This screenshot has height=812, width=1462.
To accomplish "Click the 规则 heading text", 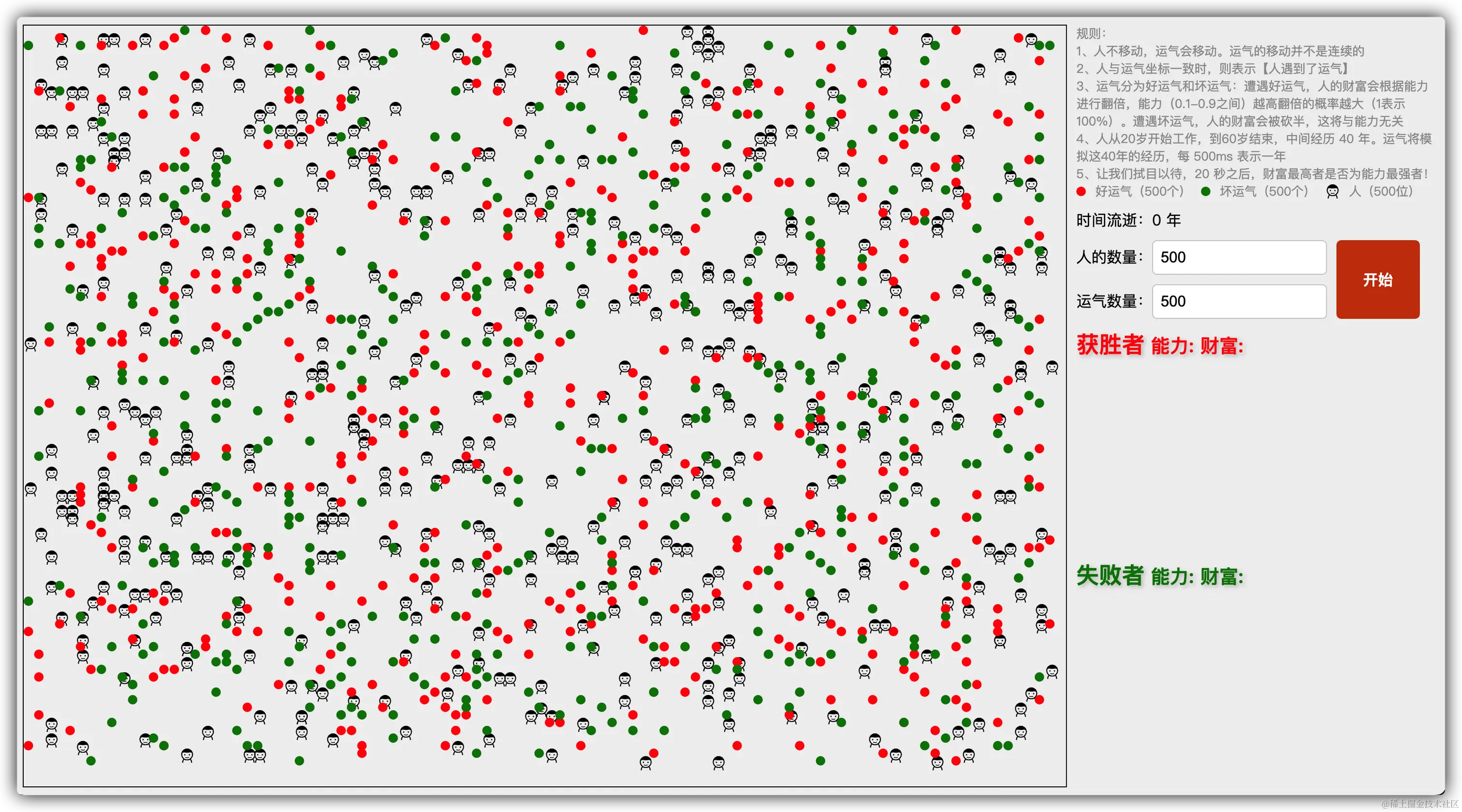I will click(x=1090, y=33).
